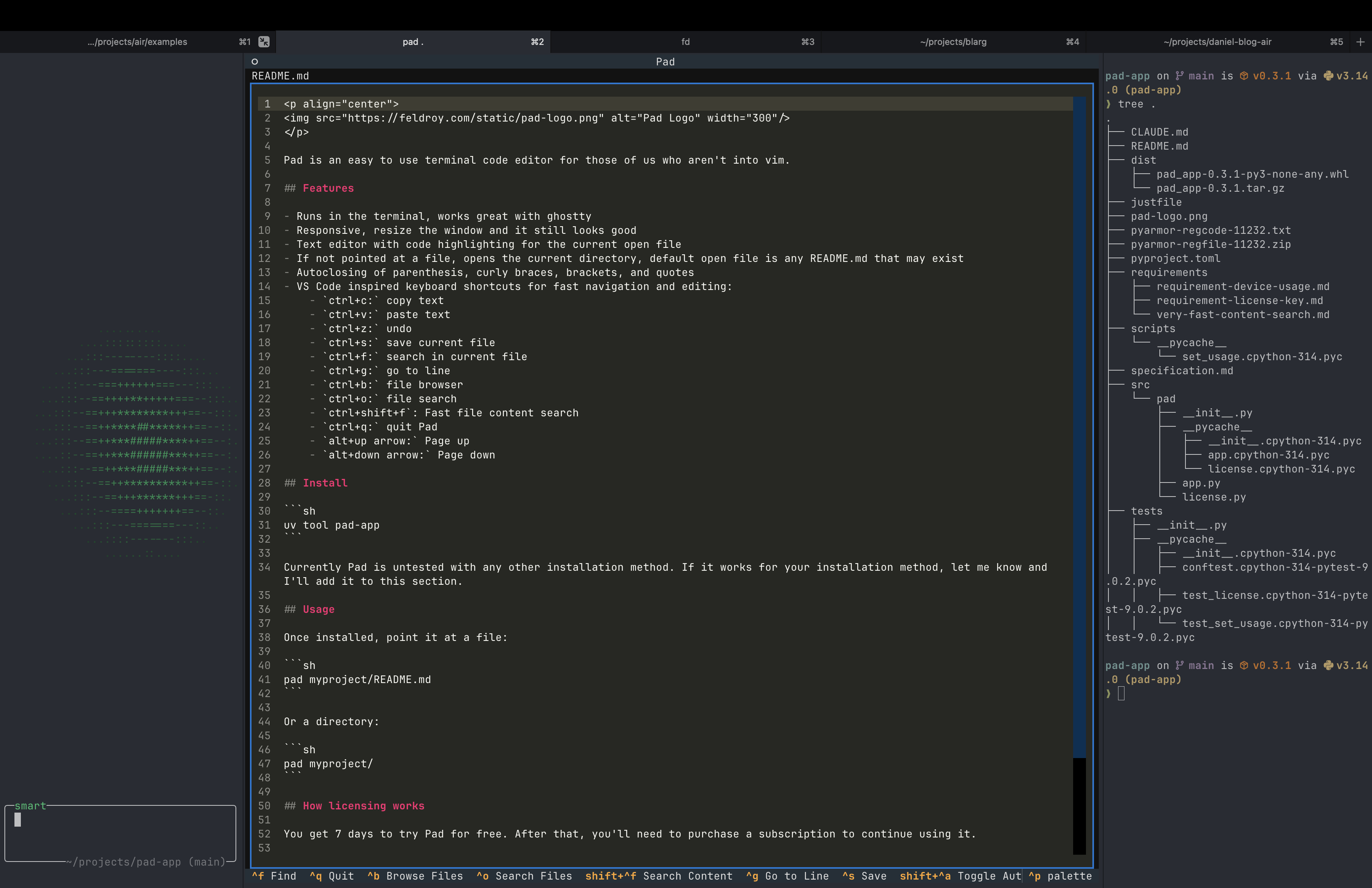Image resolution: width=1372 pixels, height=888 pixels.
Task: Click the README.md file title label
Action: [280, 75]
